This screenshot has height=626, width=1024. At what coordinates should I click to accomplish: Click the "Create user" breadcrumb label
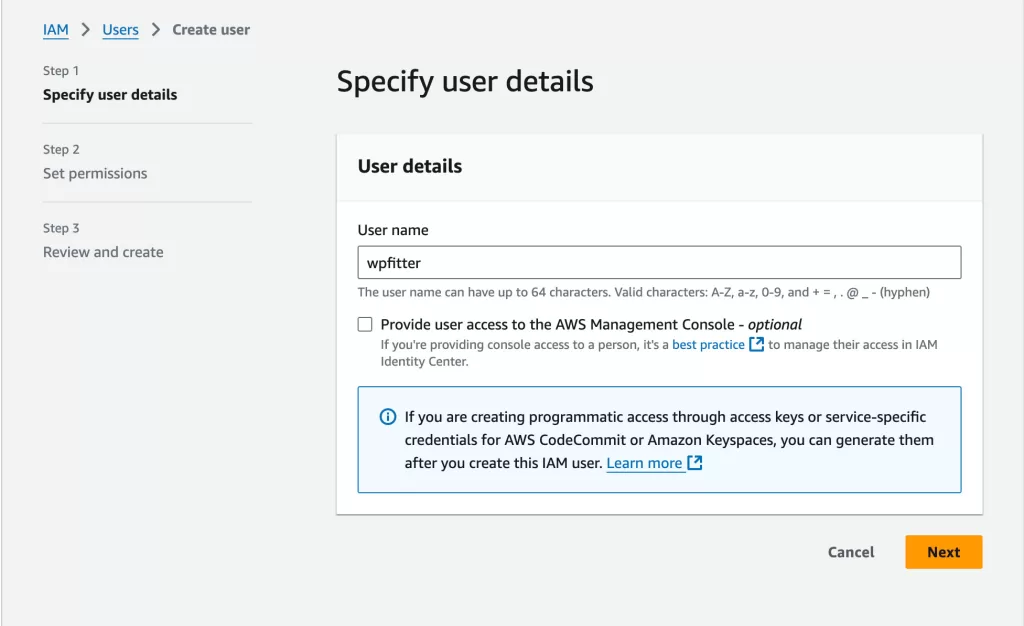(211, 30)
